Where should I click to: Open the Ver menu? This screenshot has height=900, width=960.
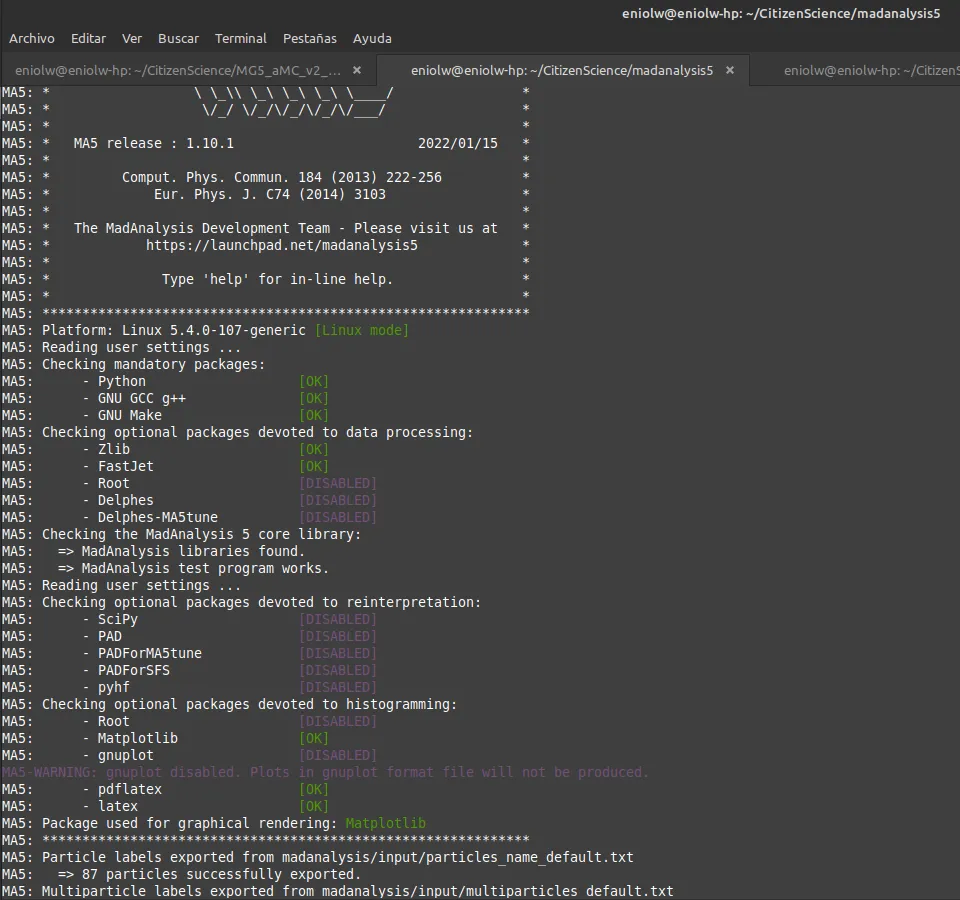(132, 39)
